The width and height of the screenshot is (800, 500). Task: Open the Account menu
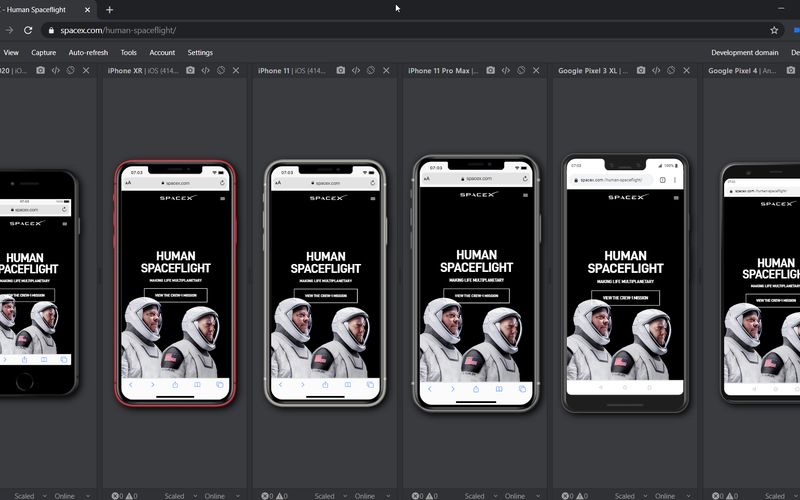(162, 53)
